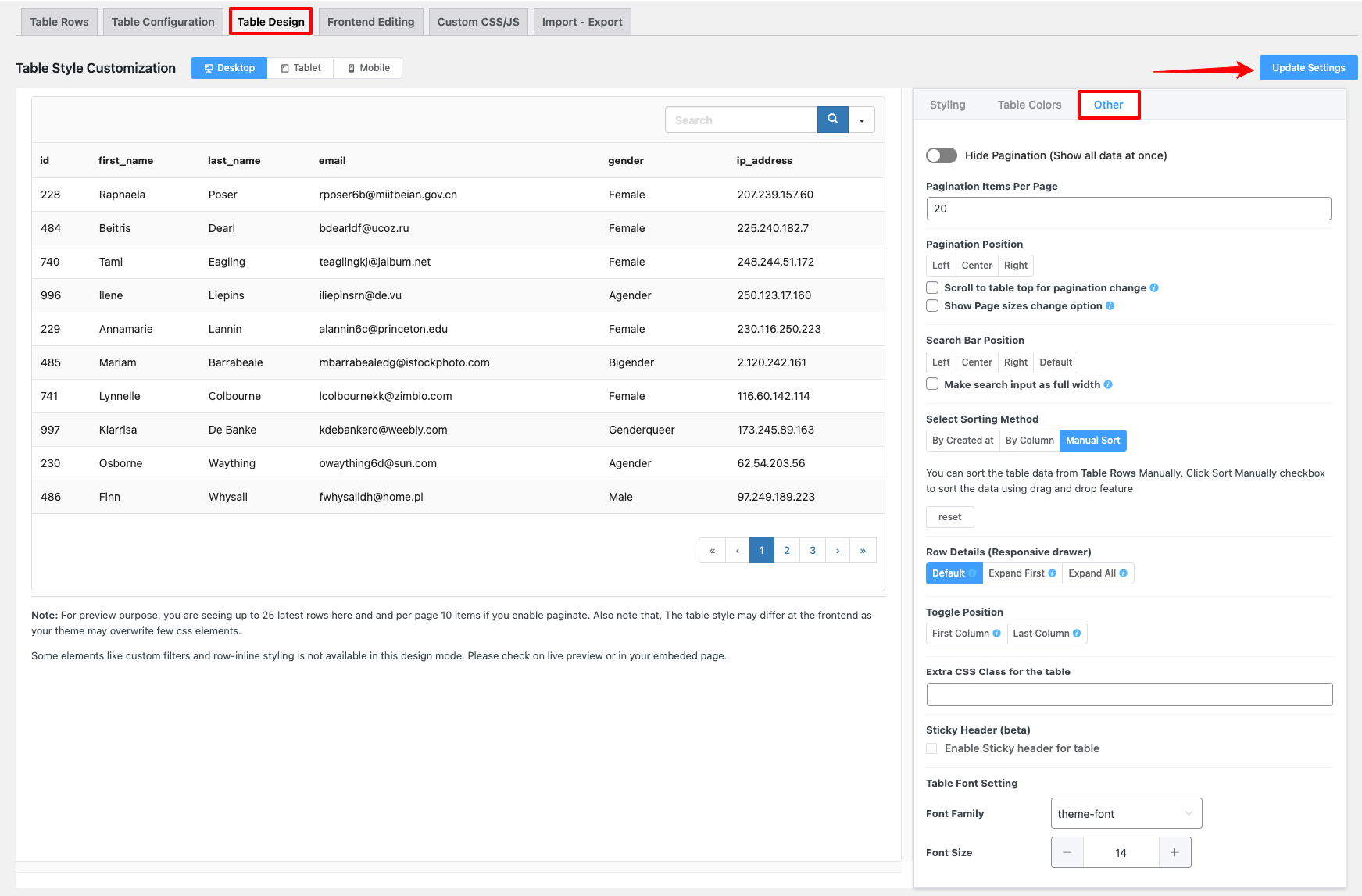This screenshot has height=896, width=1362.
Task: Expand the search options dropdown caret
Action: 862,120
